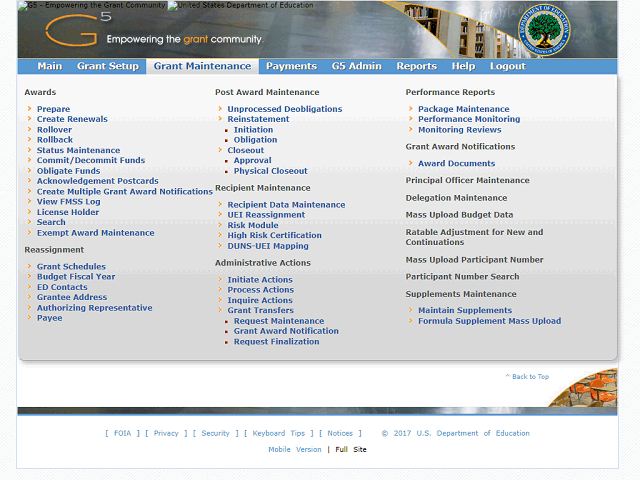The width and height of the screenshot is (640, 480).
Task: Open Reinstatement Obligation sub-link
Action: (256, 140)
